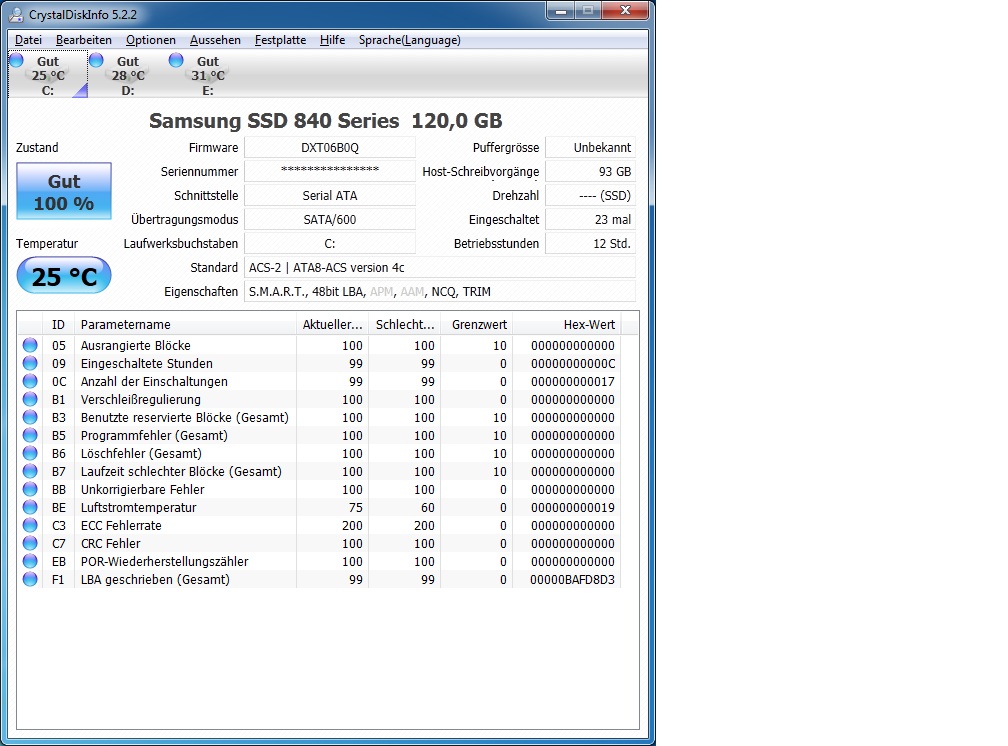Click hex value 000000000019
Viewport: 1008px width, 746px height.
(573, 507)
